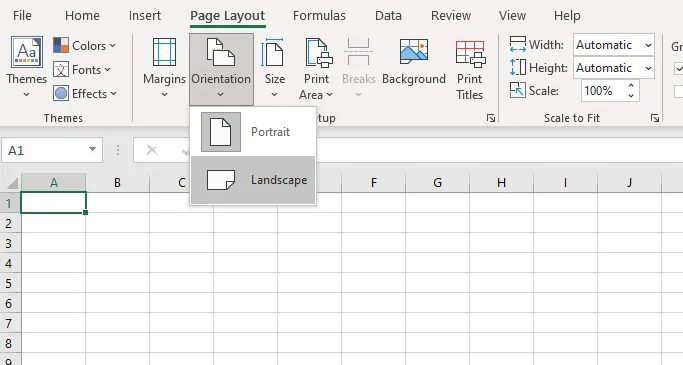Open the Name Box dropdown arrow
The width and height of the screenshot is (683, 365).
92,149
